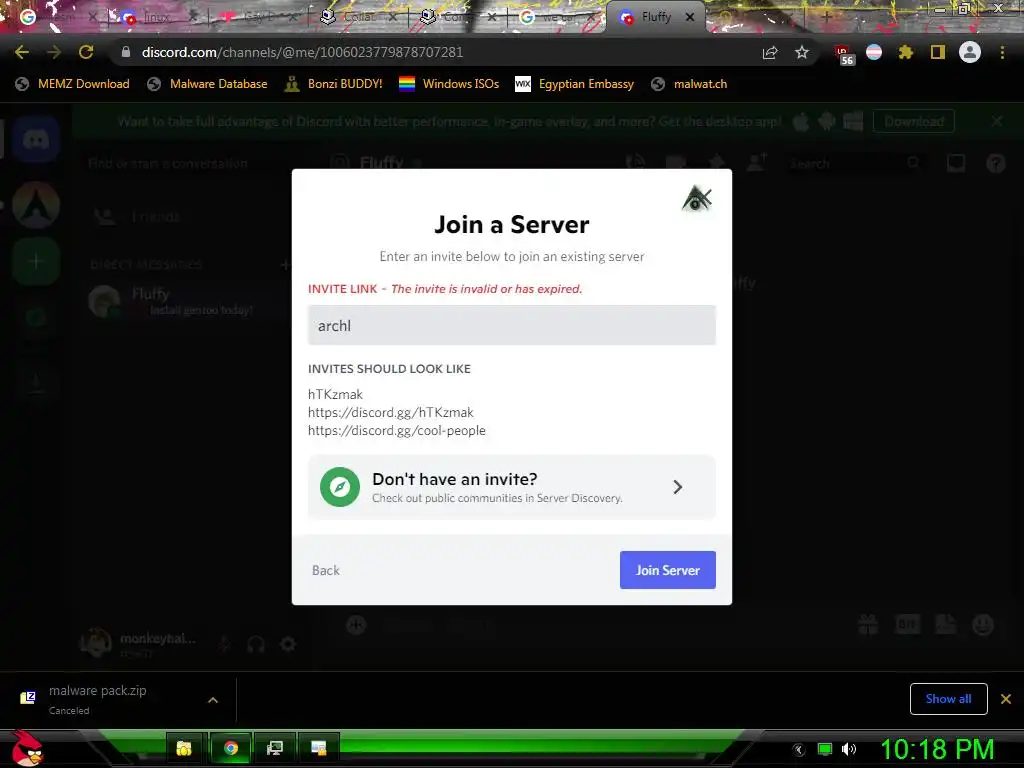
Task: Open File Explorer from taskbar
Action: pyautogui.click(x=184, y=748)
